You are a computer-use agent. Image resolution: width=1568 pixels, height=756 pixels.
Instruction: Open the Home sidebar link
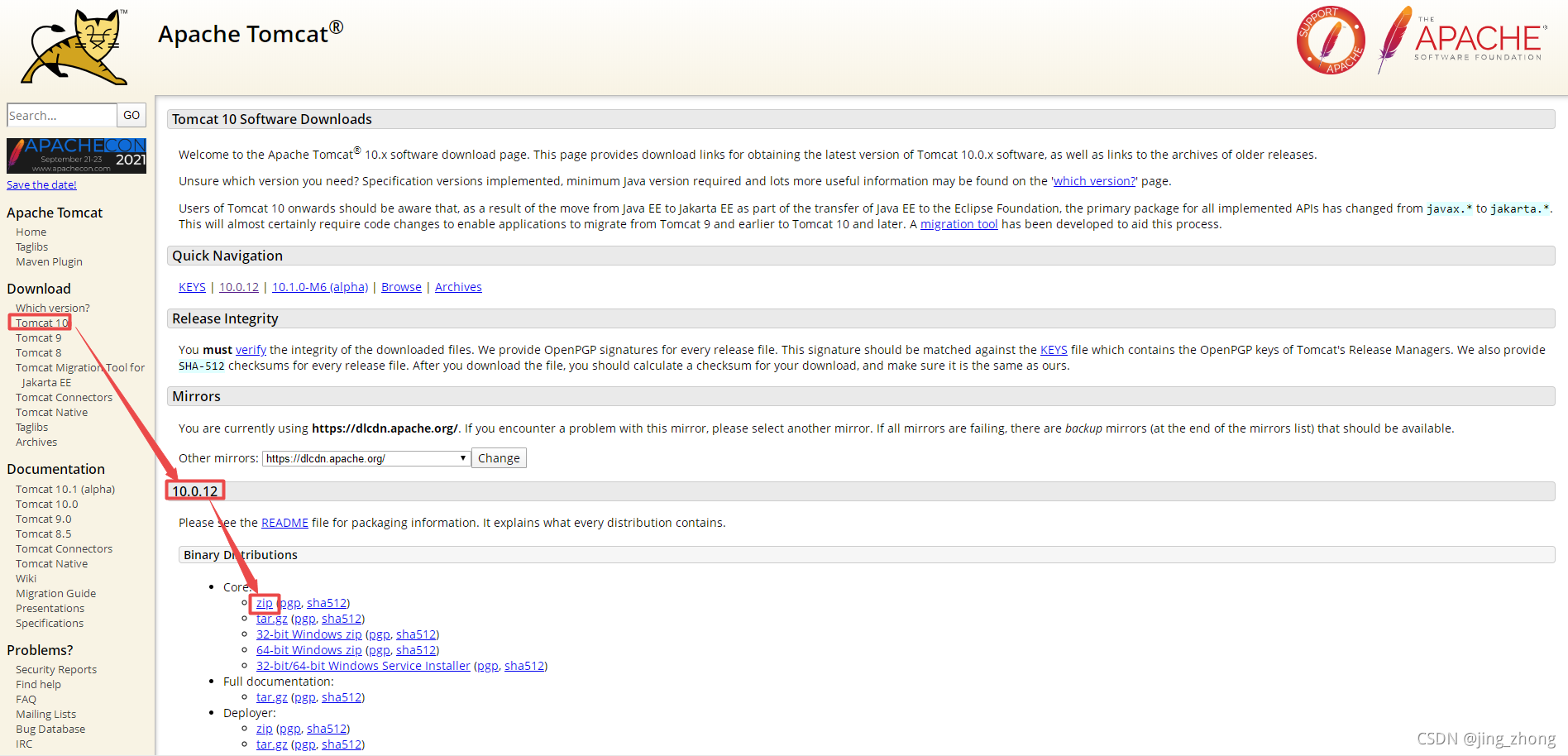[31, 232]
